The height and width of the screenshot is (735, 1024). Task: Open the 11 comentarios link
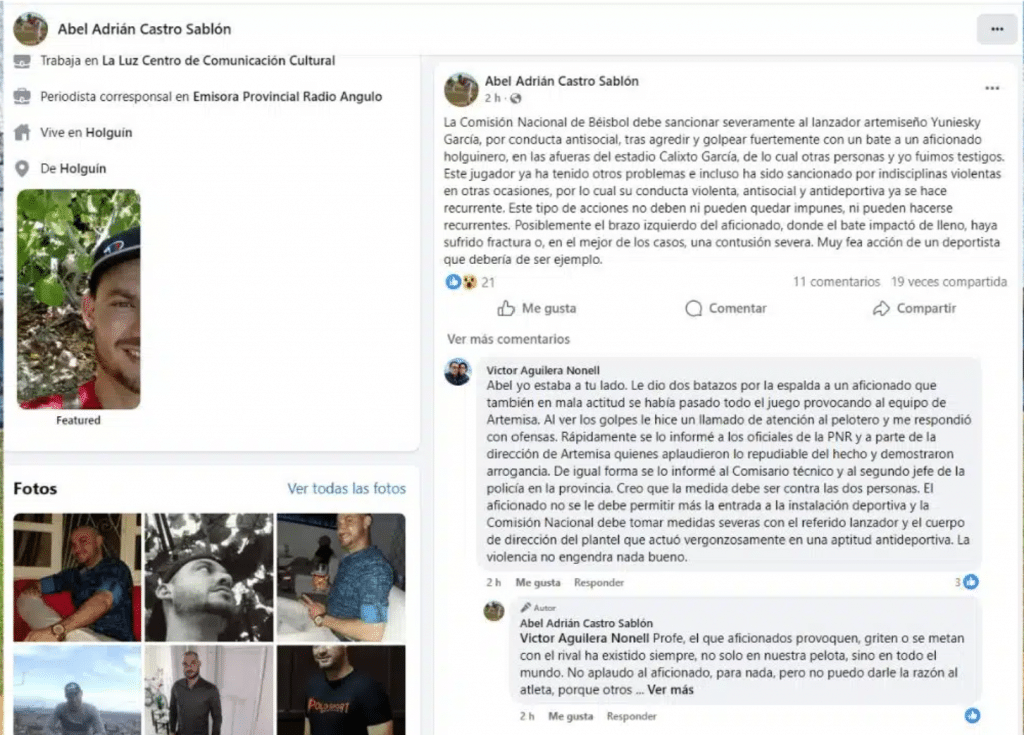837,282
